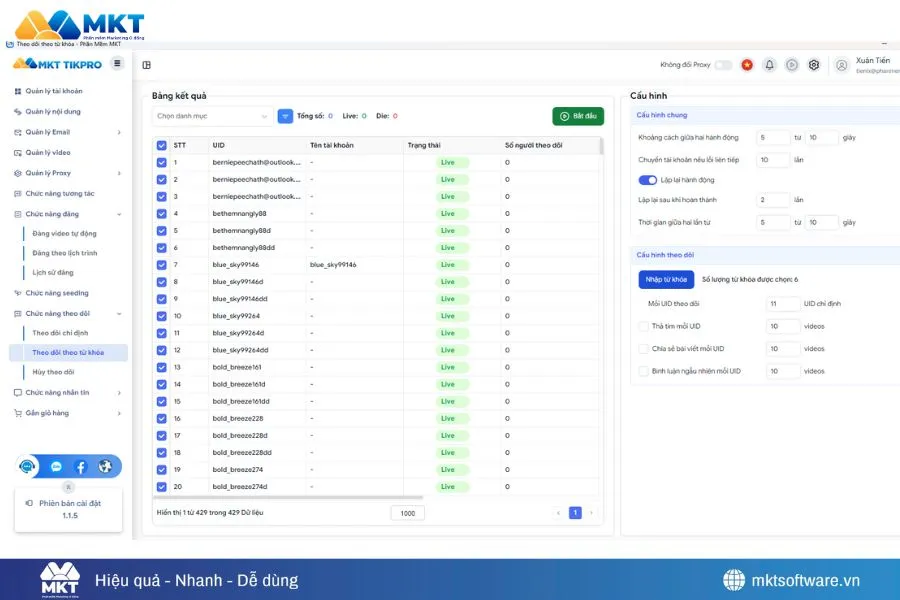Uncheck the select-all checkbox in table header
This screenshot has height=600, width=900.
pos(162,146)
